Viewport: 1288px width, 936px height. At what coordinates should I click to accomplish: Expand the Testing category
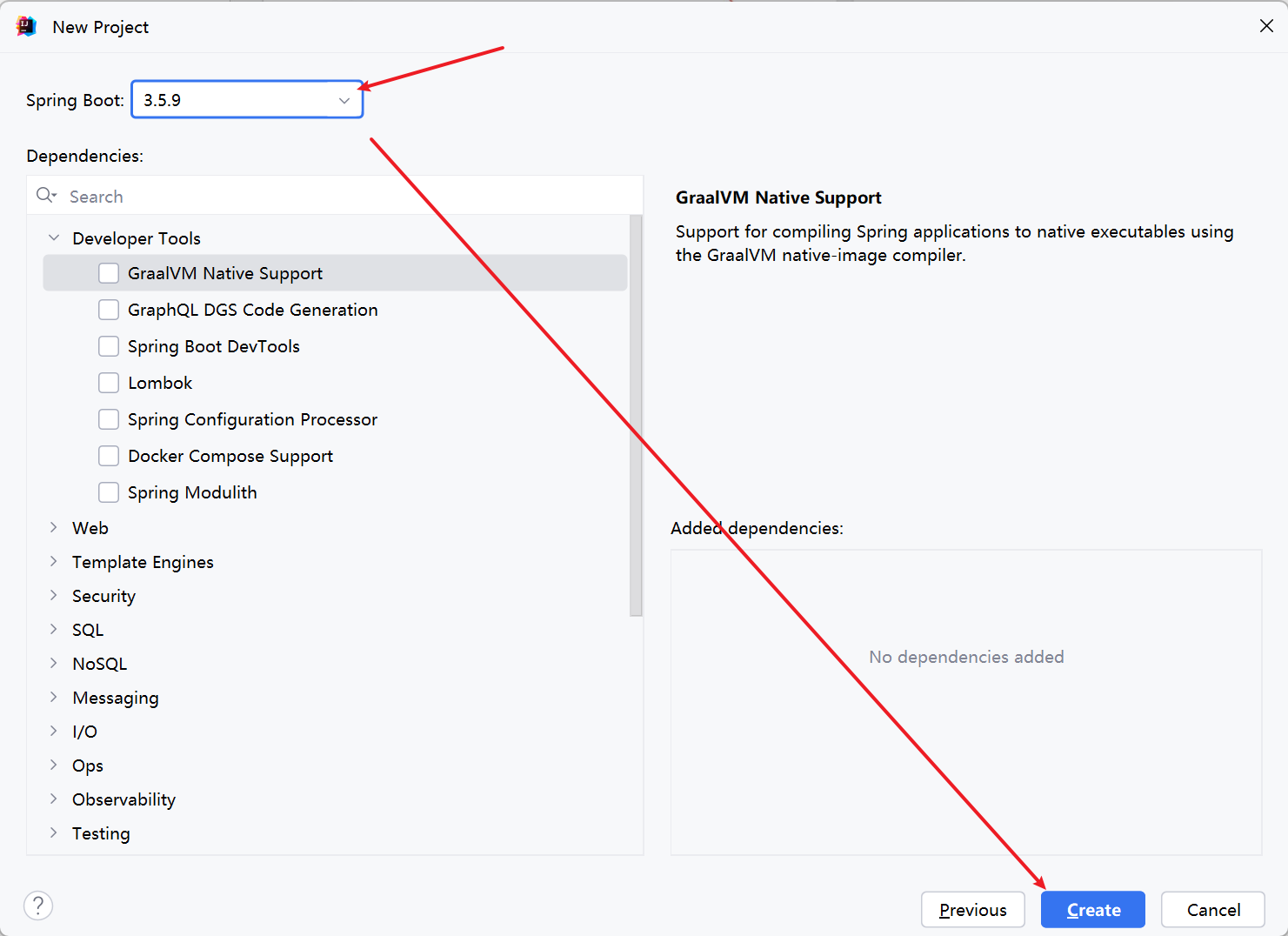54,833
